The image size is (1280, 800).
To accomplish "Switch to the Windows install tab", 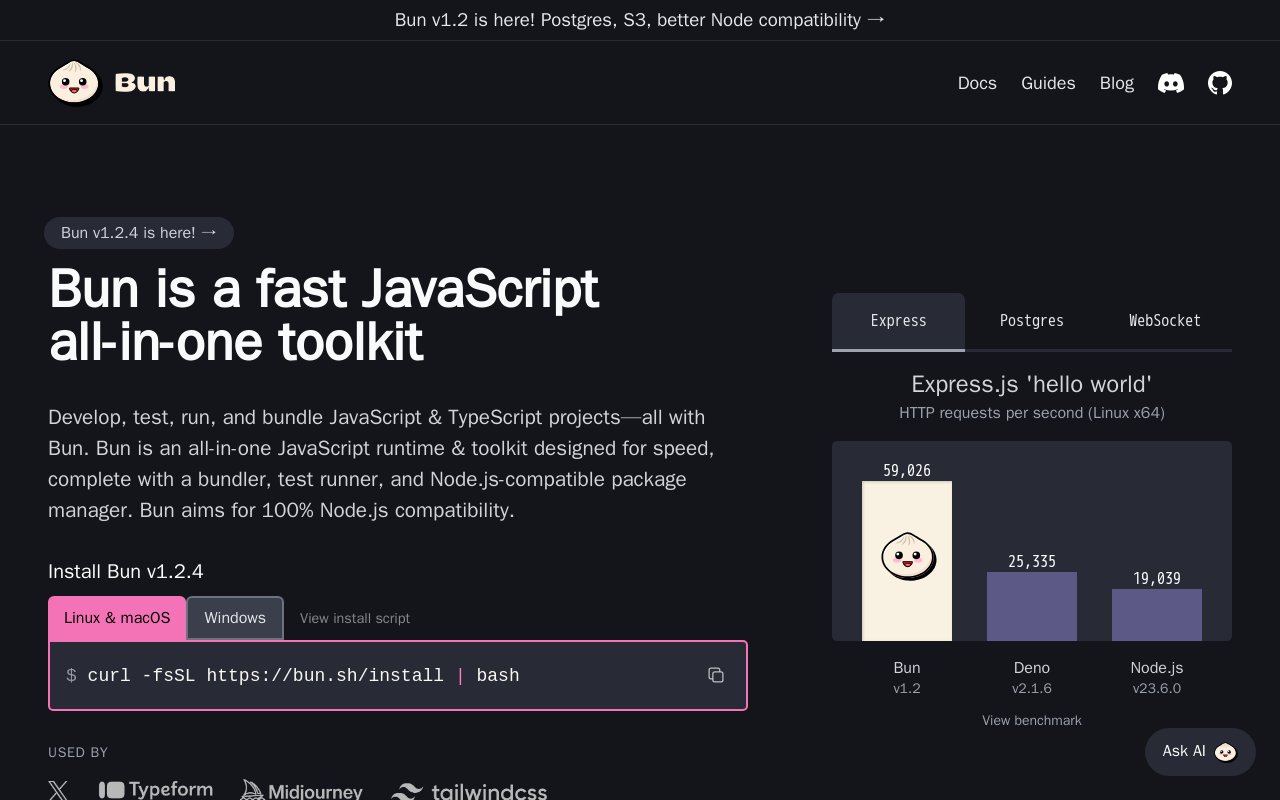I will pyautogui.click(x=235, y=618).
